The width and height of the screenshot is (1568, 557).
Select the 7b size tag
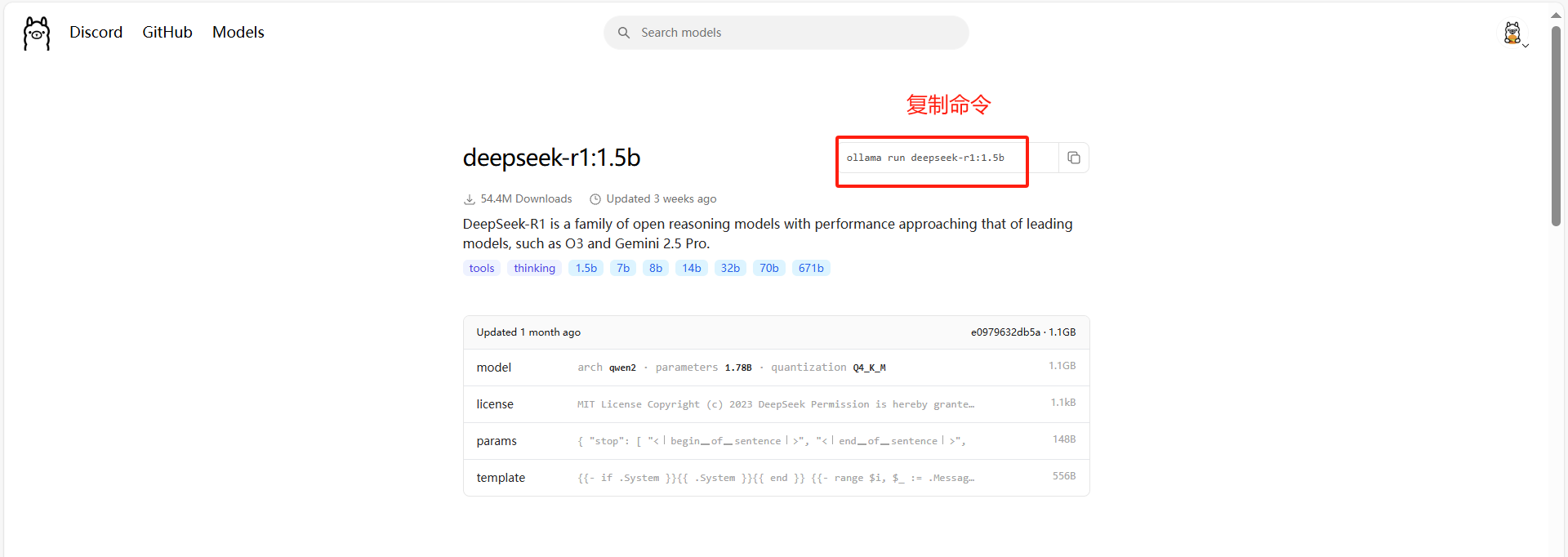[x=623, y=268]
